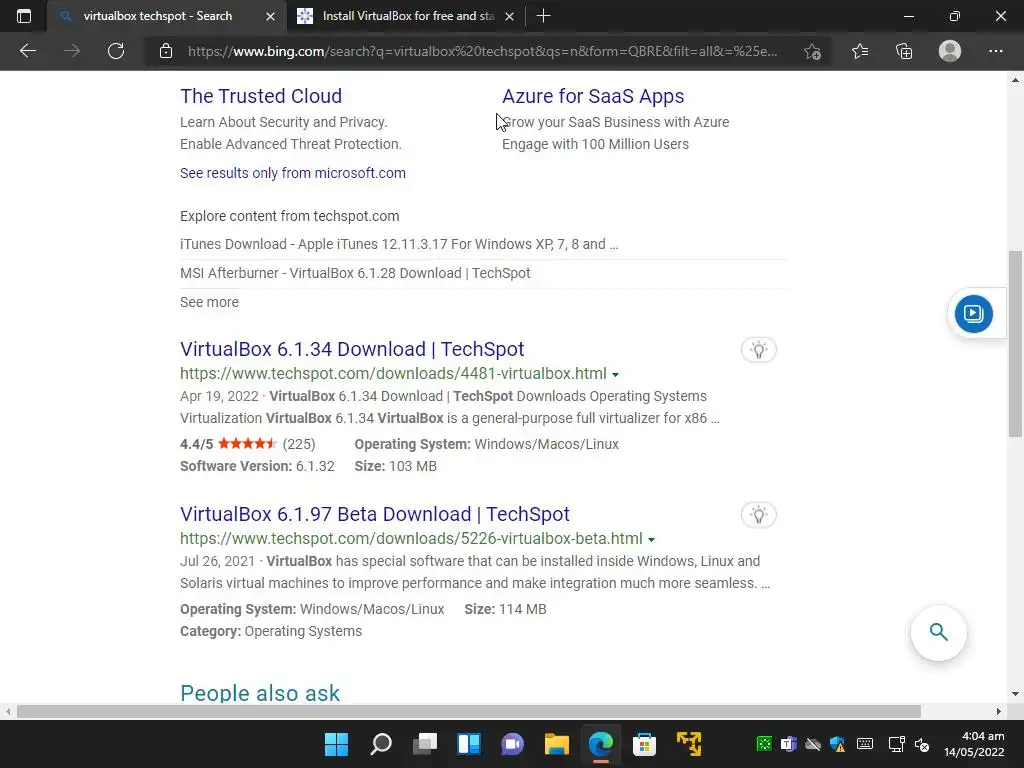
Task: Click the horizontal scrollbar thumb
Action: tap(468, 711)
